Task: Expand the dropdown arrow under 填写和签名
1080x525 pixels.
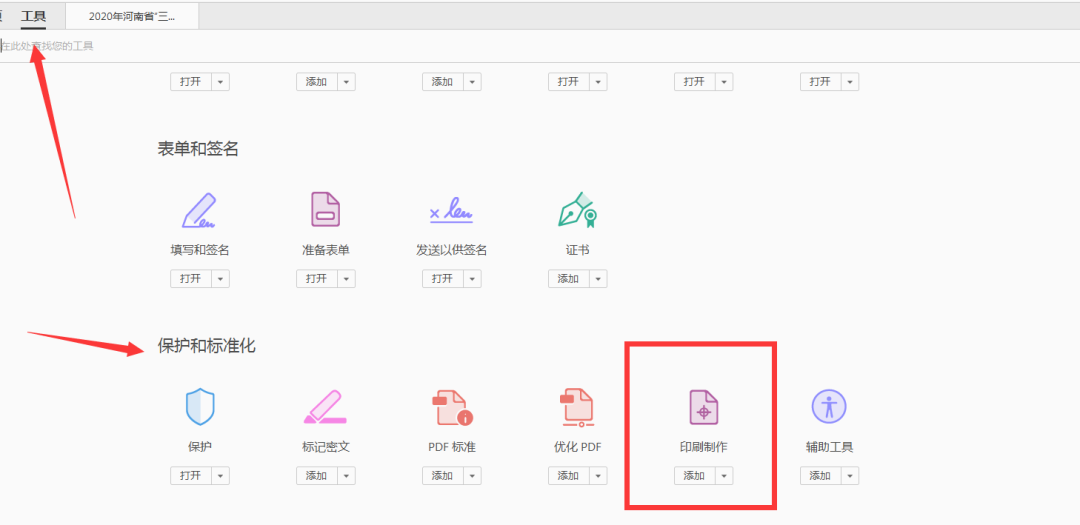Action: tap(220, 279)
